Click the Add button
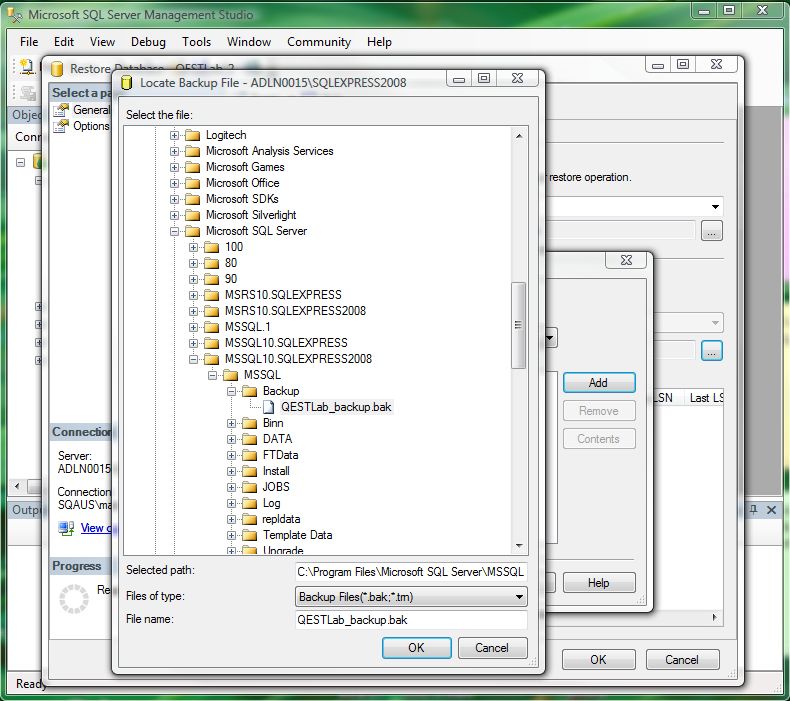This screenshot has width=790, height=701. click(598, 383)
